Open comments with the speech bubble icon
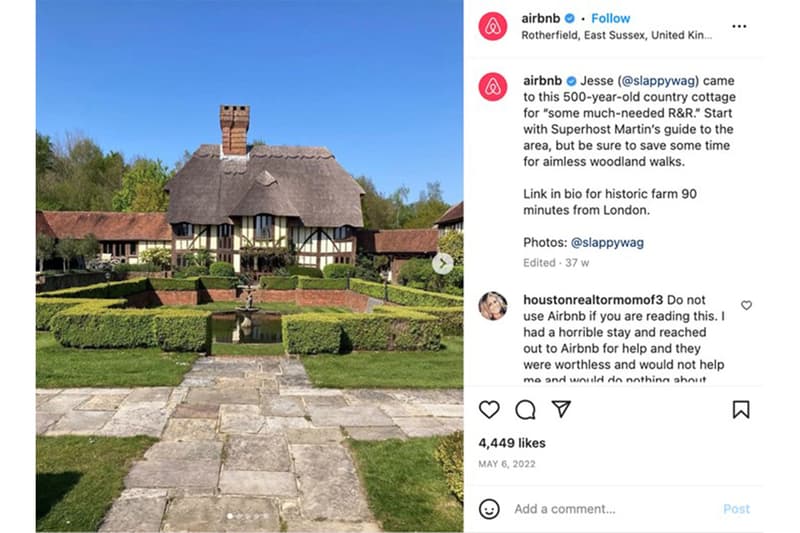This screenshot has height=533, width=800. (x=525, y=409)
